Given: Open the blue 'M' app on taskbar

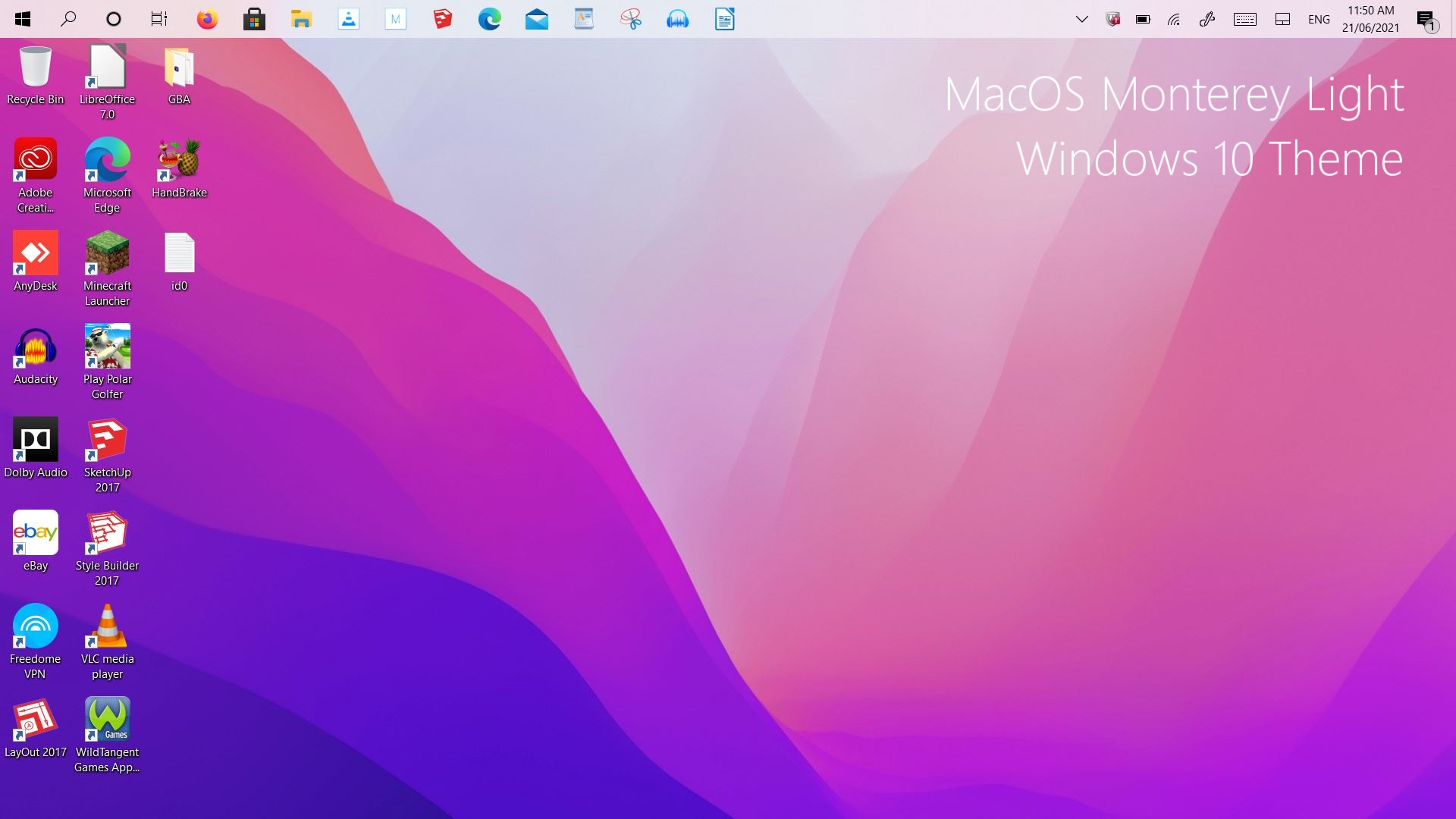Looking at the screenshot, I should coord(395,19).
